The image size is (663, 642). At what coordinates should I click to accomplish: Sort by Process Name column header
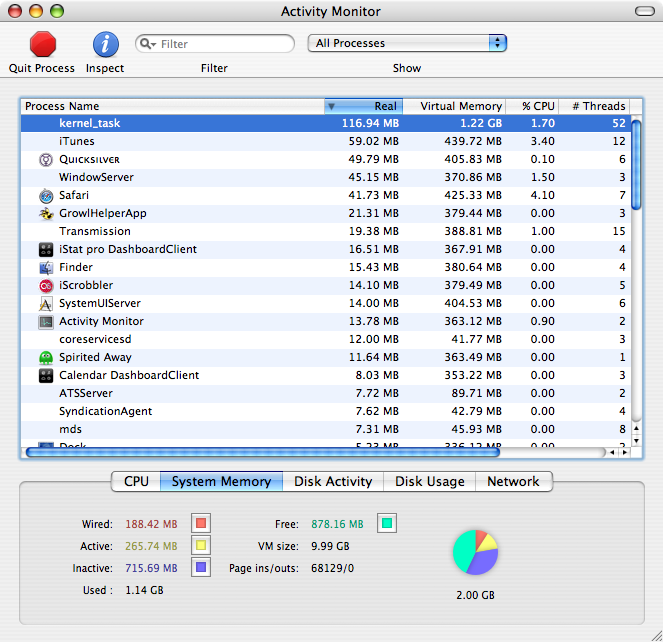[173, 106]
